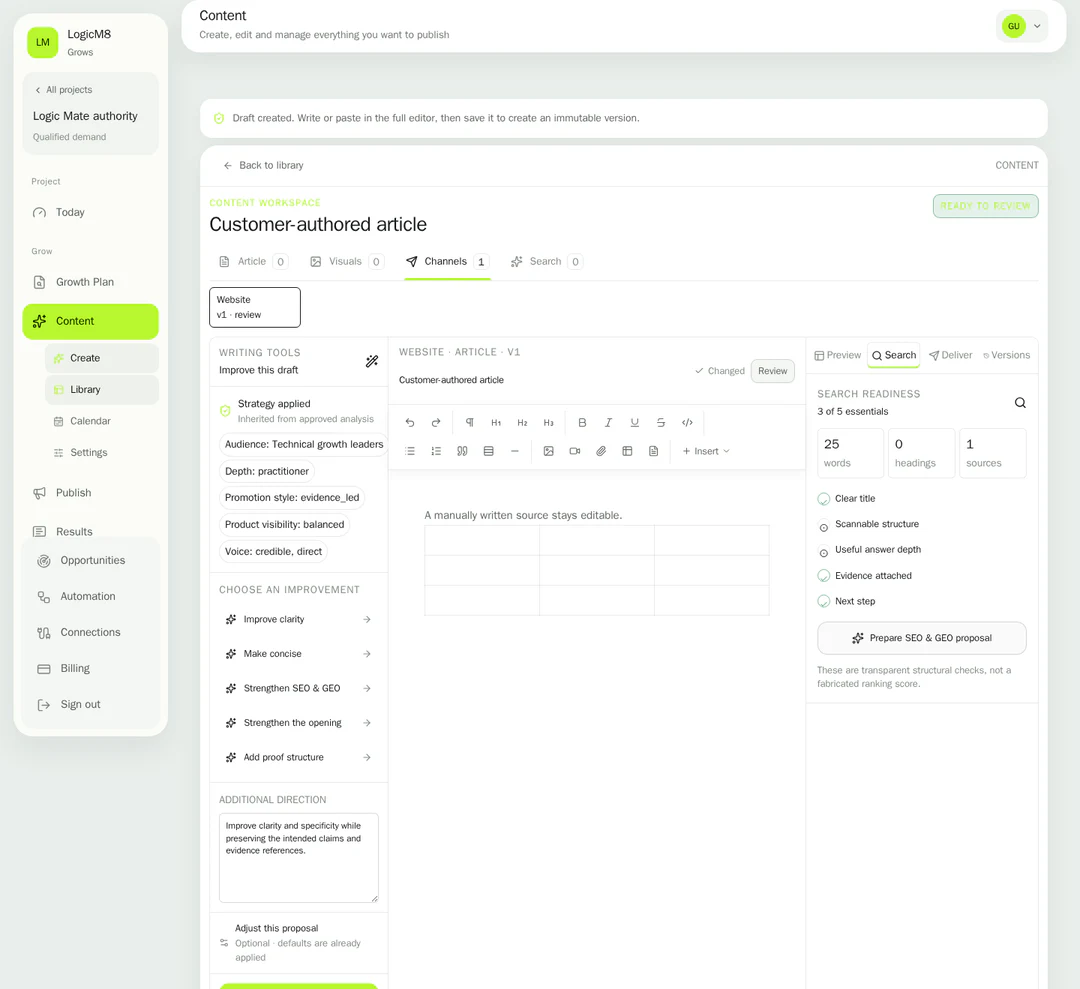Toggle bold formatting
This screenshot has width=1080, height=989.
click(x=582, y=423)
